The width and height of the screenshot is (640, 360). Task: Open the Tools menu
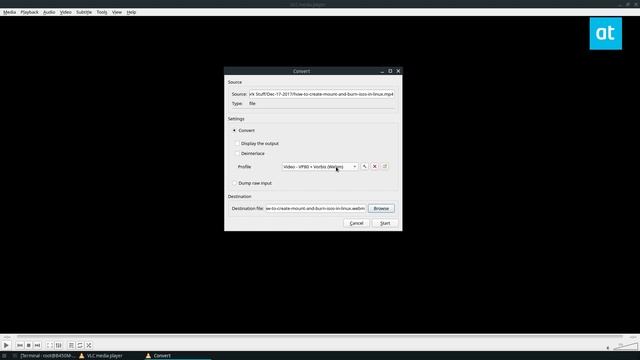102,12
